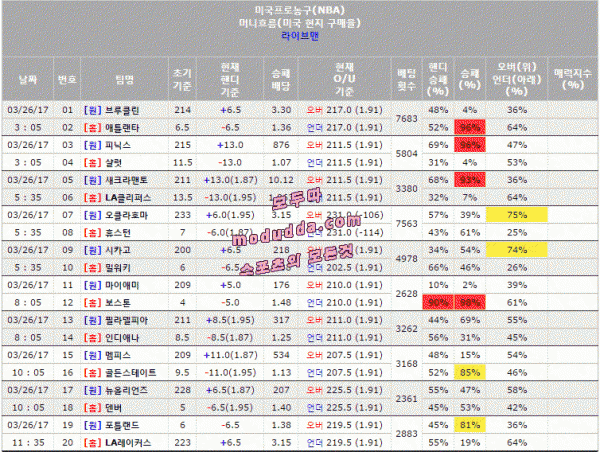Select team name 덴버
The height and width of the screenshot is (452, 600).
[x=114, y=408]
